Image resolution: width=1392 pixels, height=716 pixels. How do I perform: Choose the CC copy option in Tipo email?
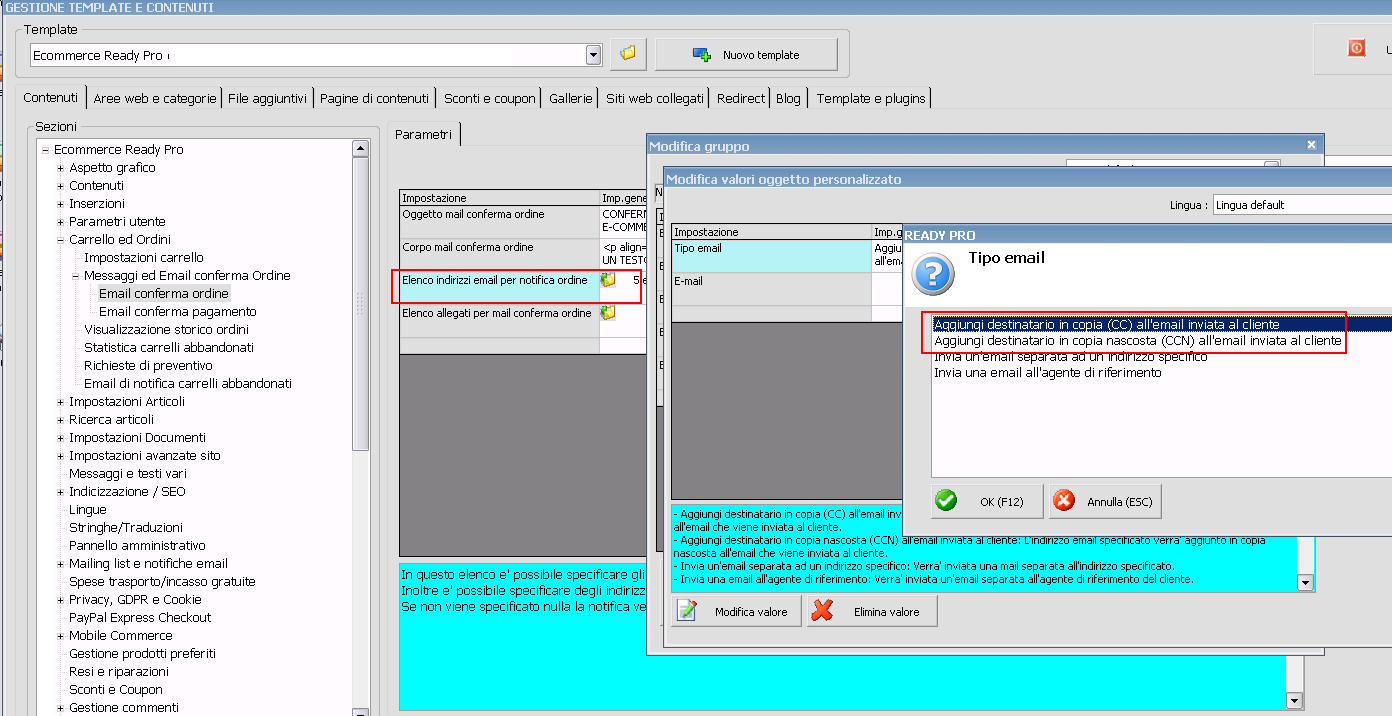(x=1161, y=325)
